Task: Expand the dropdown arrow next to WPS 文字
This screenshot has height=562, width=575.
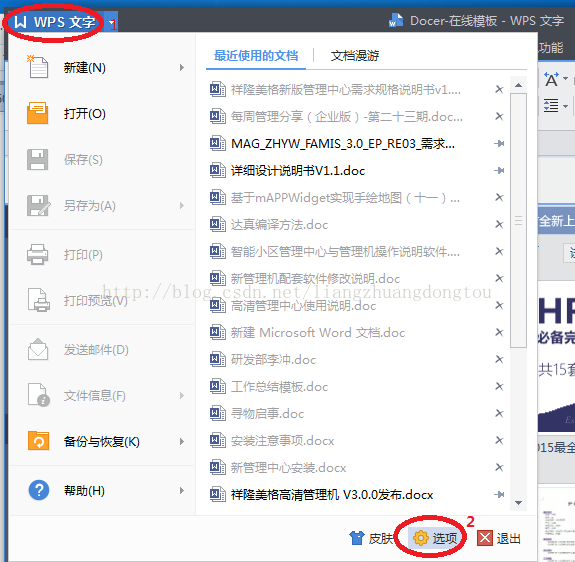Action: click(111, 23)
